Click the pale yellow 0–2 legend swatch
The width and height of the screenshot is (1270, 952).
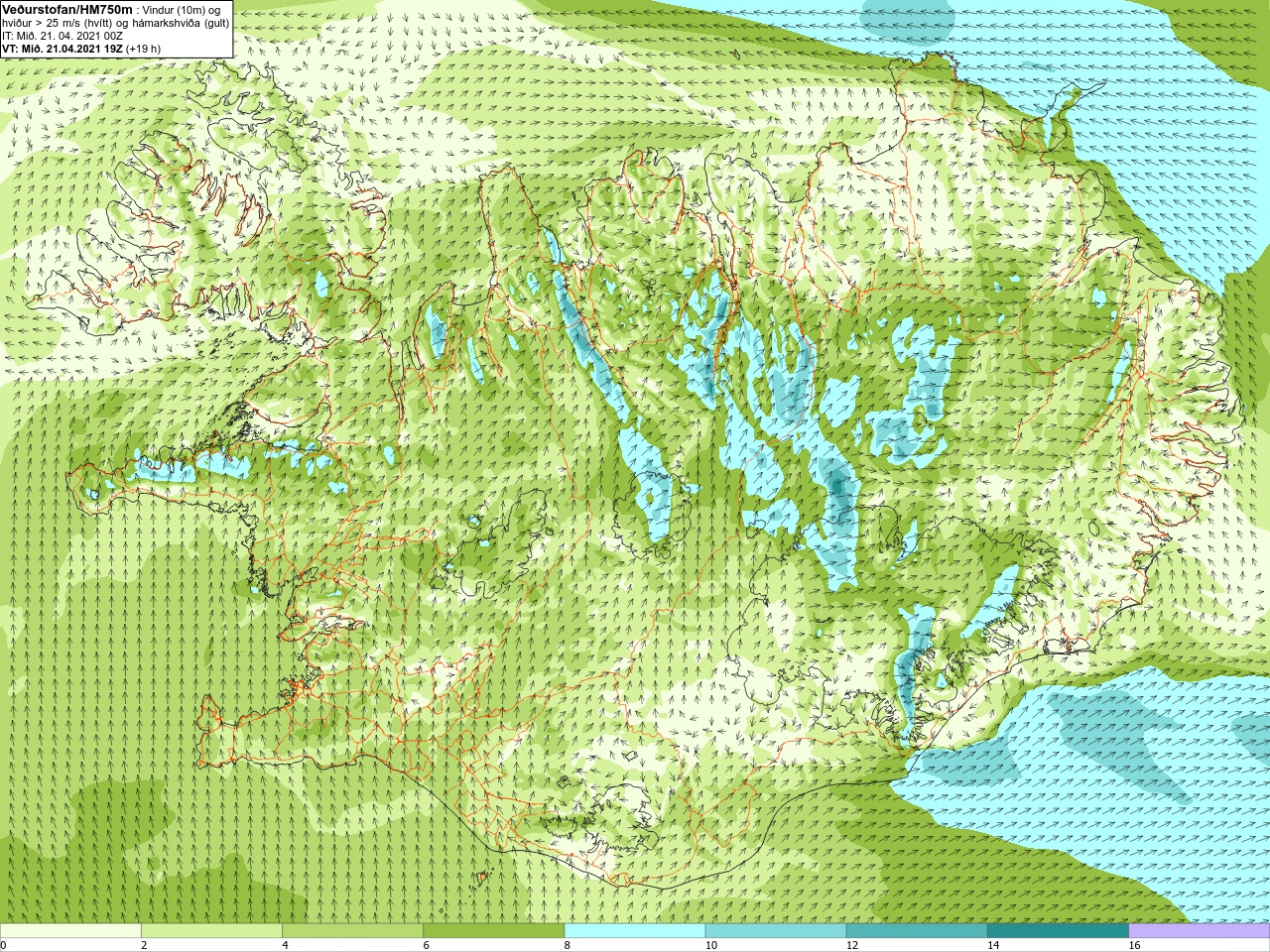click(x=70, y=931)
